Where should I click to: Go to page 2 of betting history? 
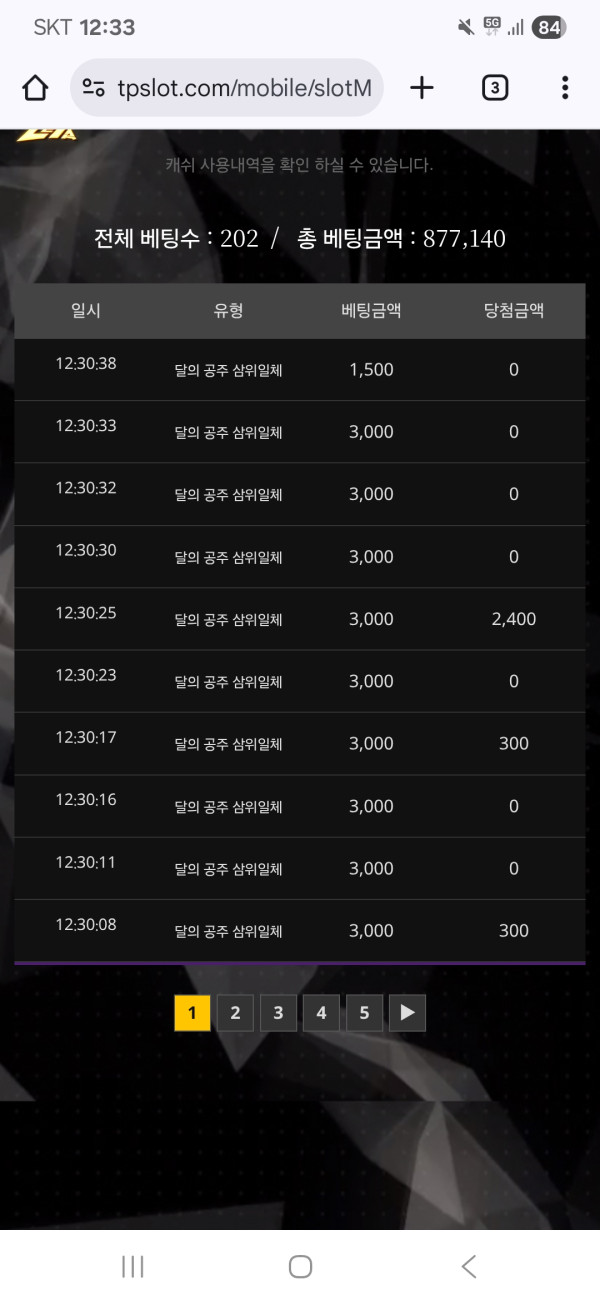click(235, 1013)
